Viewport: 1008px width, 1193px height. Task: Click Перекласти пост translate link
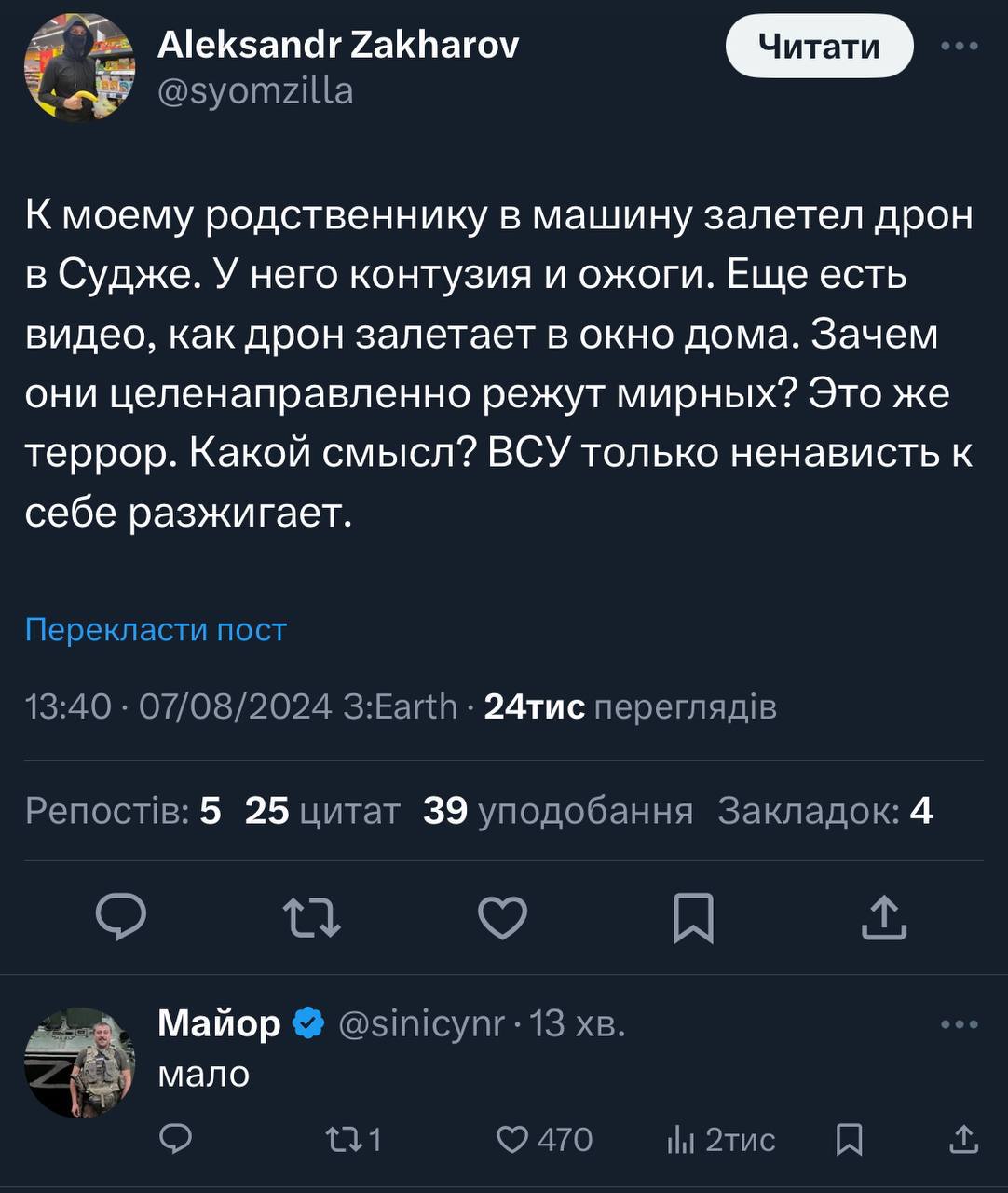pos(156,630)
